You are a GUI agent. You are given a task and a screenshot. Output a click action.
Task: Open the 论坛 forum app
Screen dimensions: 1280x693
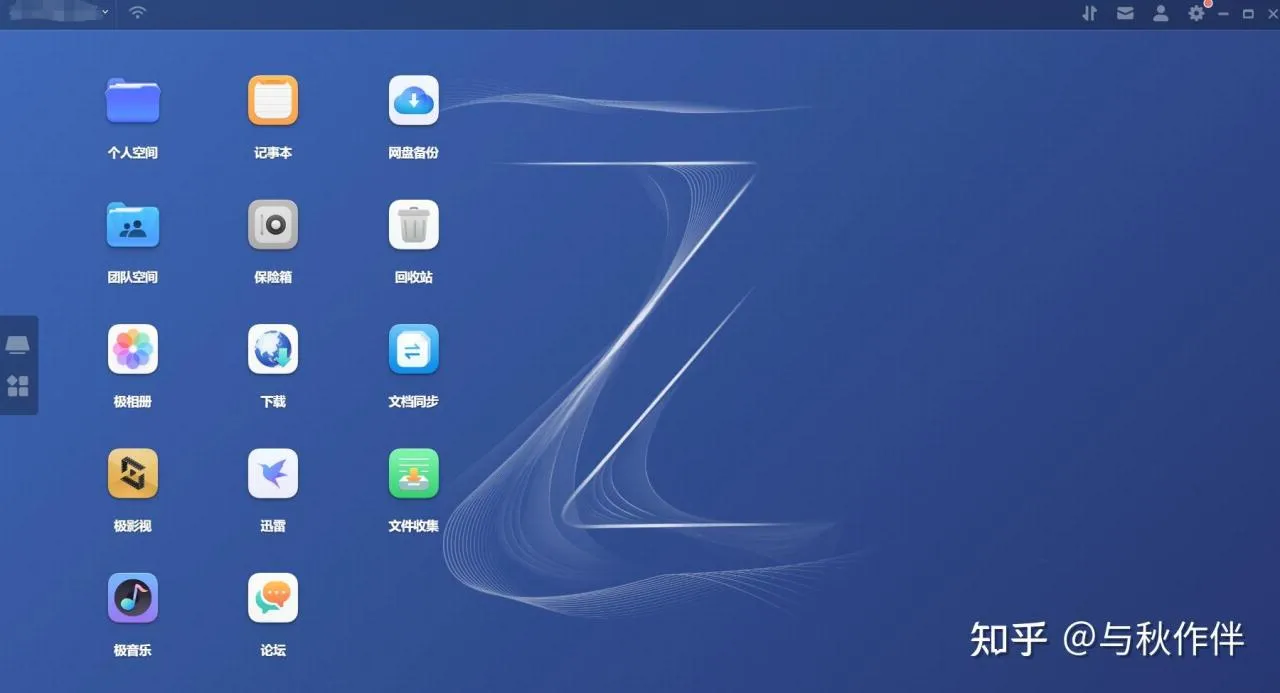pos(273,598)
